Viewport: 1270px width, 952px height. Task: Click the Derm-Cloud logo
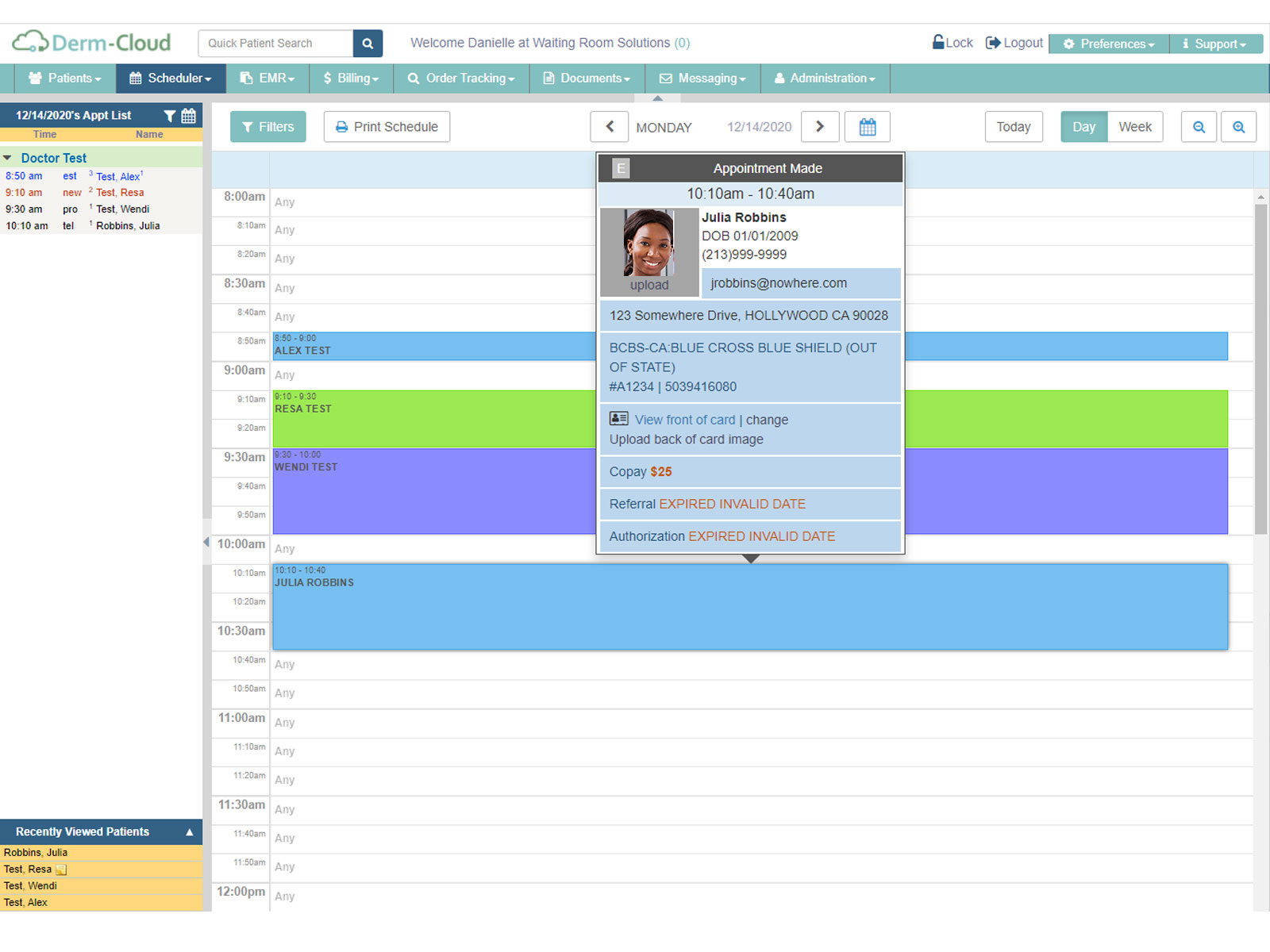pos(91,42)
